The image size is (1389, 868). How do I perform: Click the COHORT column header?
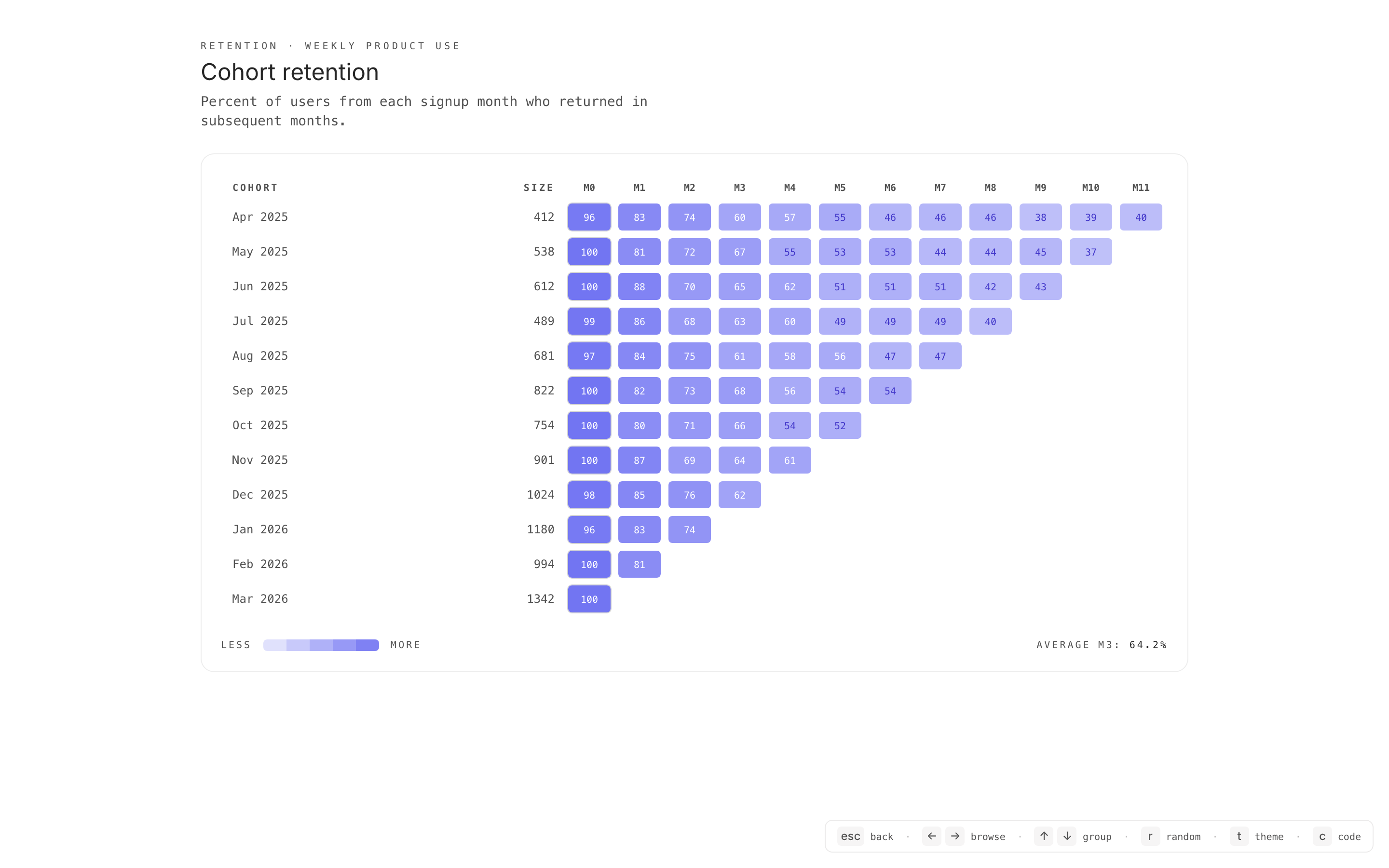click(x=255, y=188)
